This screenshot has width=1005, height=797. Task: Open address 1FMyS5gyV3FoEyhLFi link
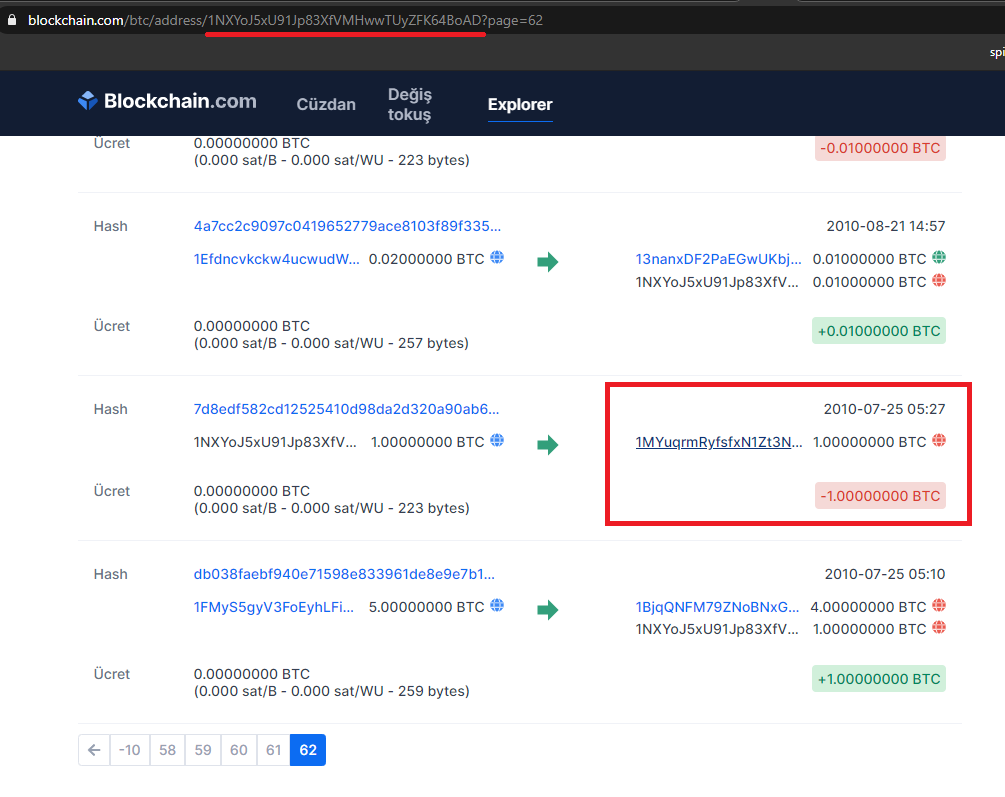coord(274,607)
